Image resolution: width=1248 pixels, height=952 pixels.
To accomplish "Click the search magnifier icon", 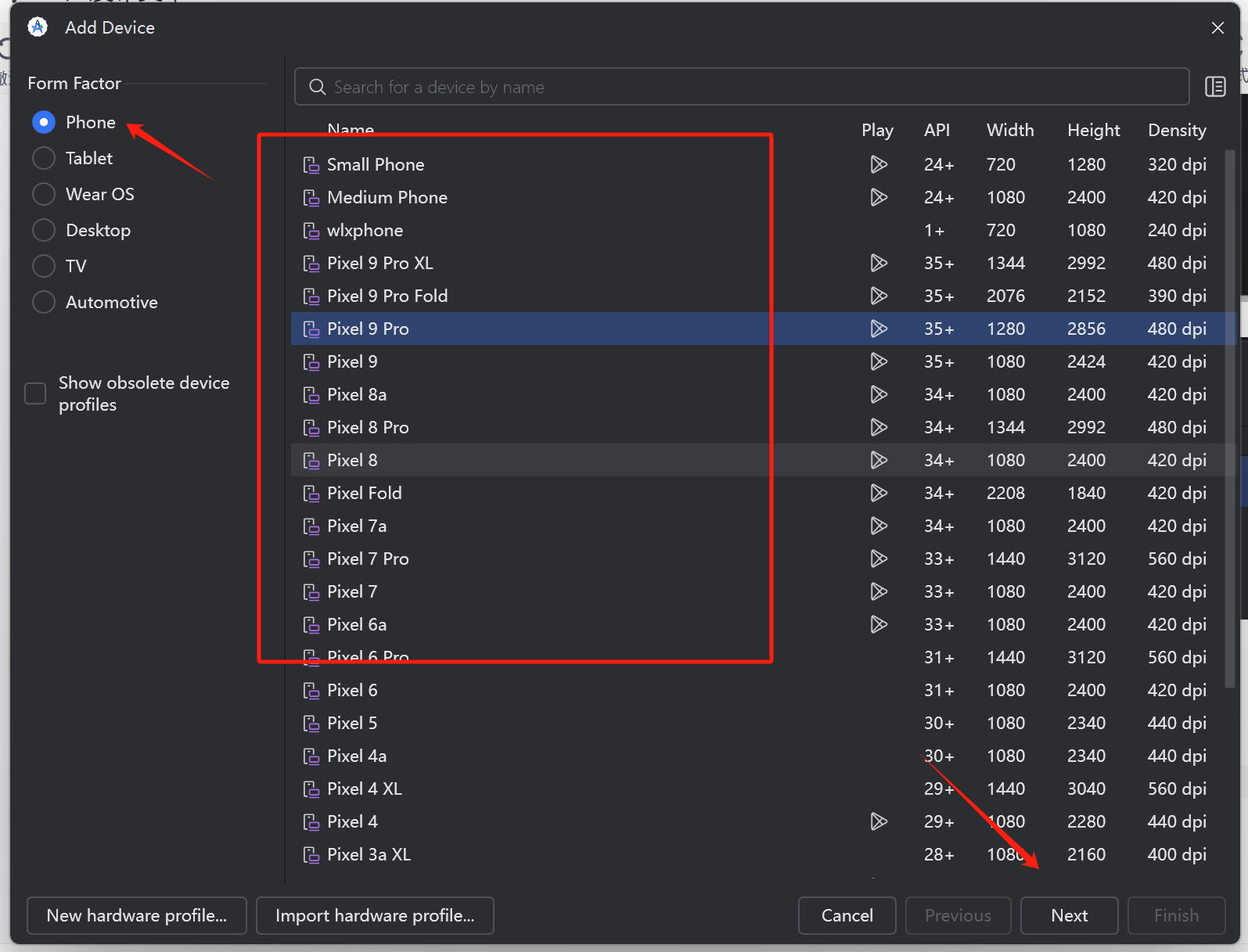I will 317,87.
